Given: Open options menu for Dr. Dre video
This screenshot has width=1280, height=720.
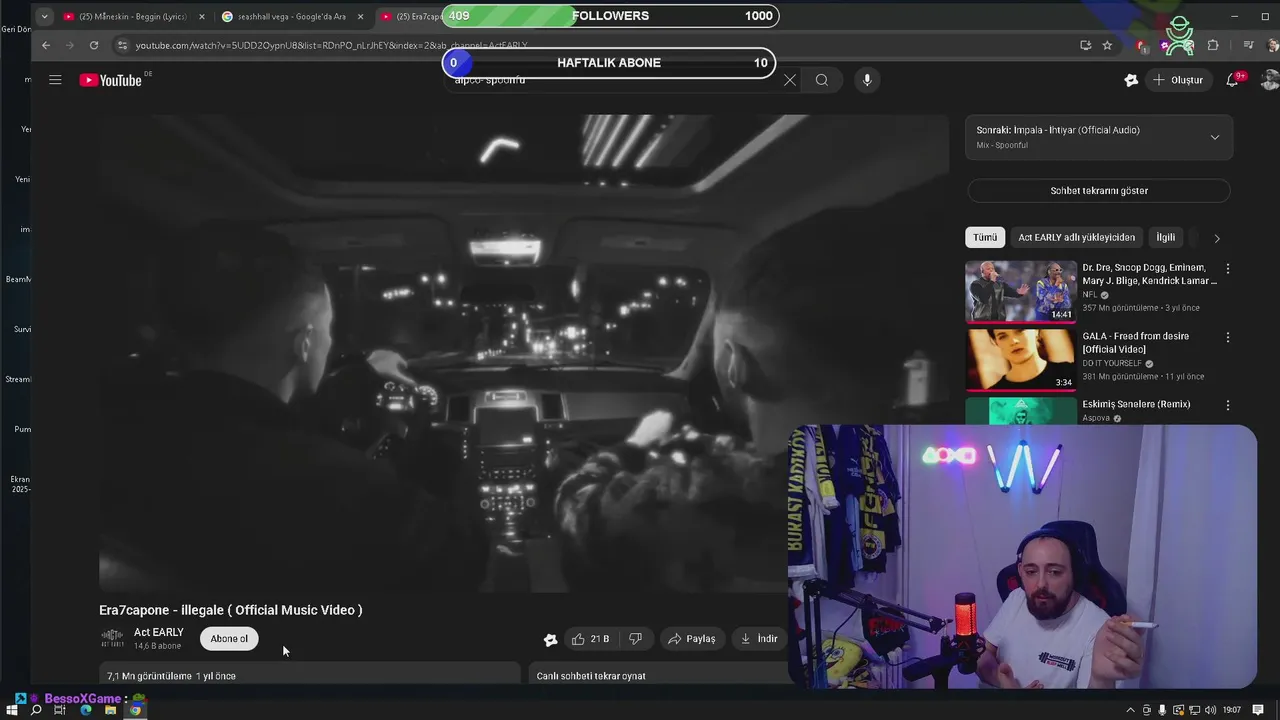Looking at the screenshot, I should pos(1228,269).
